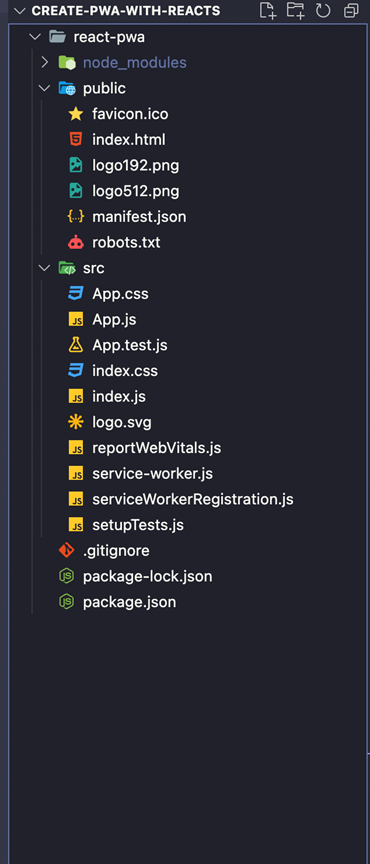Click the JS icon beside service-worker.js
The image size is (370, 864).
pyautogui.click(x=76, y=474)
